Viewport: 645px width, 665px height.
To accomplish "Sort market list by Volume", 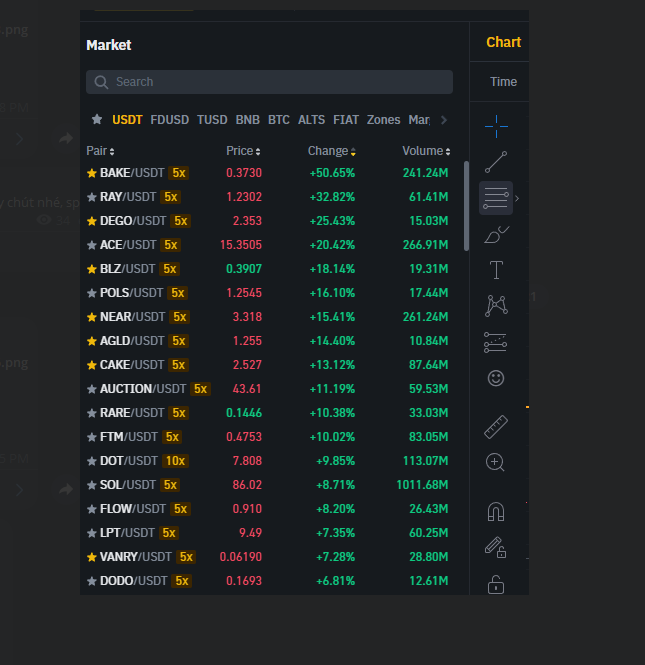I will 426,151.
